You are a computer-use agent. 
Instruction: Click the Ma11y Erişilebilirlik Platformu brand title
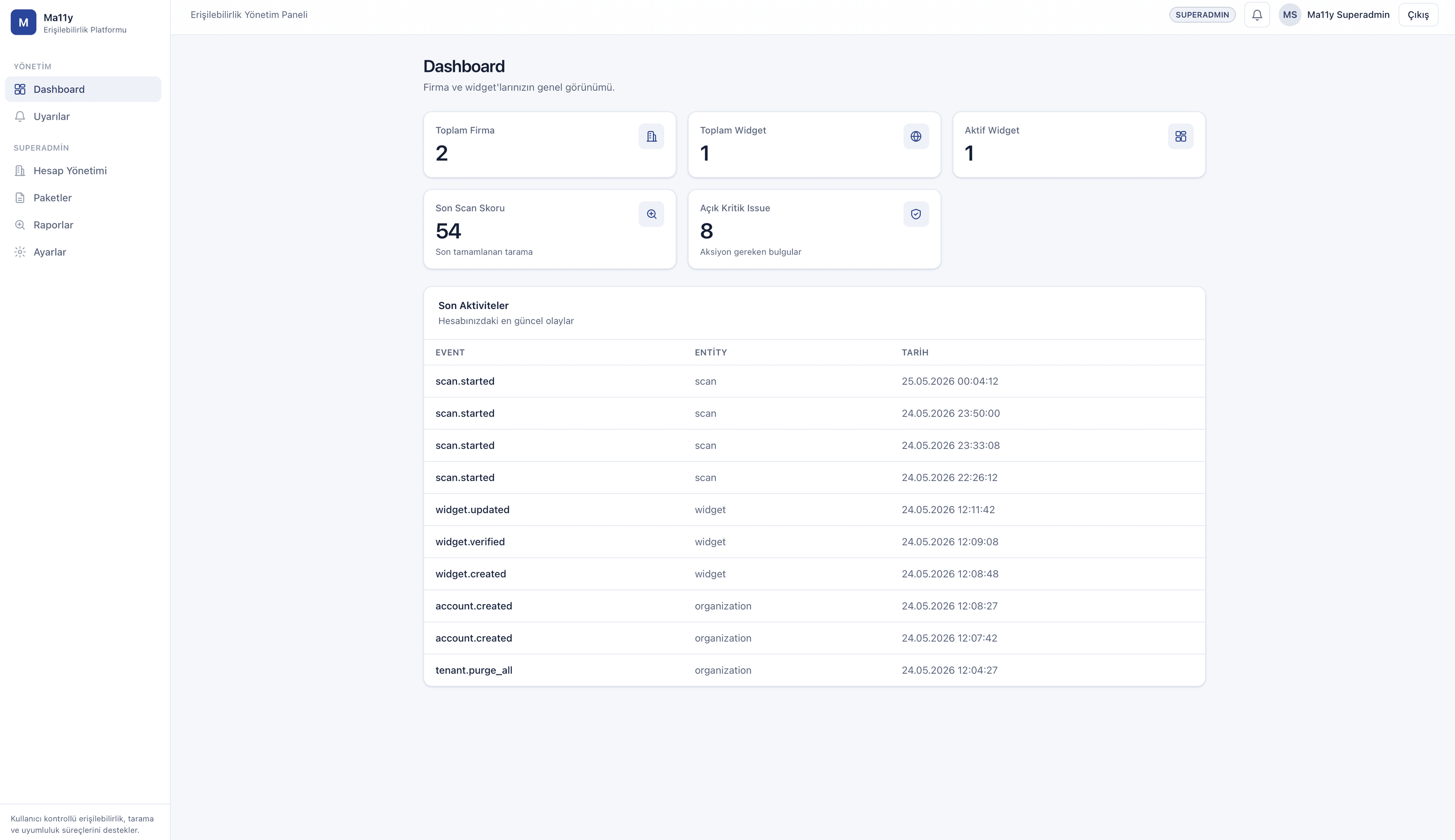pos(85,23)
